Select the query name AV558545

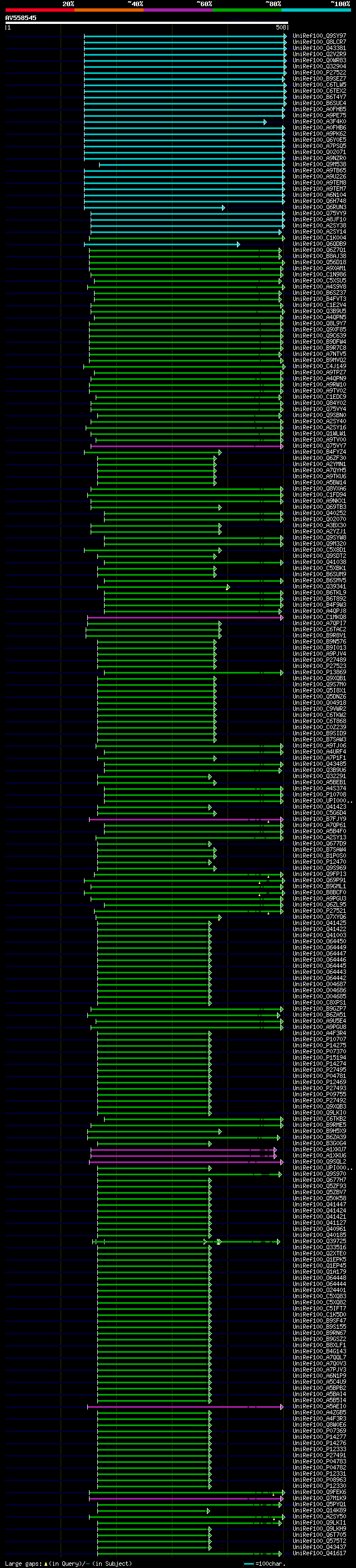(21, 18)
